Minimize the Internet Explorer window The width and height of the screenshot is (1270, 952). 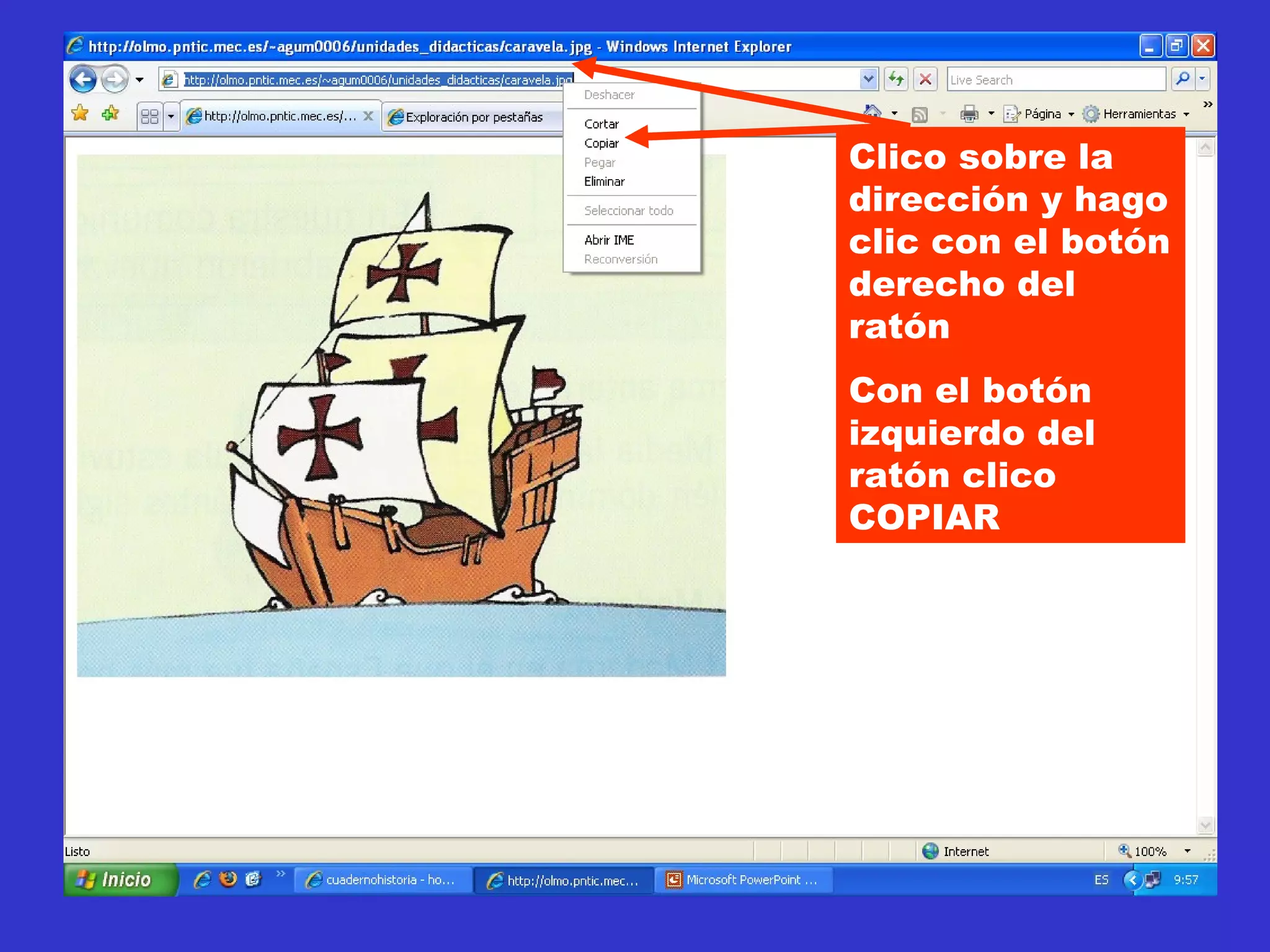pyautogui.click(x=1150, y=46)
